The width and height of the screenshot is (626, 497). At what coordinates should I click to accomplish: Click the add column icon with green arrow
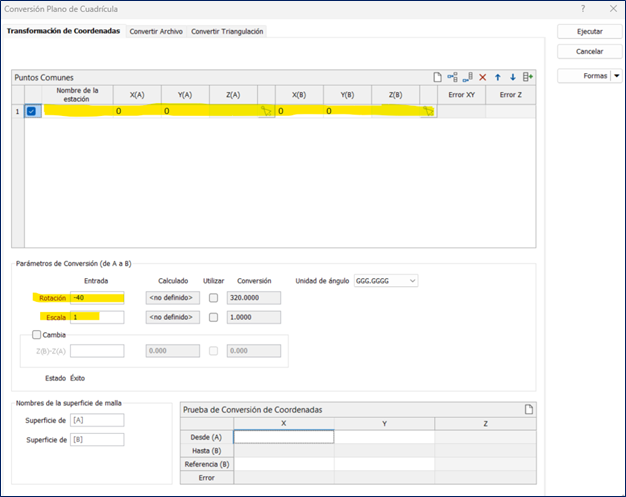tap(528, 77)
